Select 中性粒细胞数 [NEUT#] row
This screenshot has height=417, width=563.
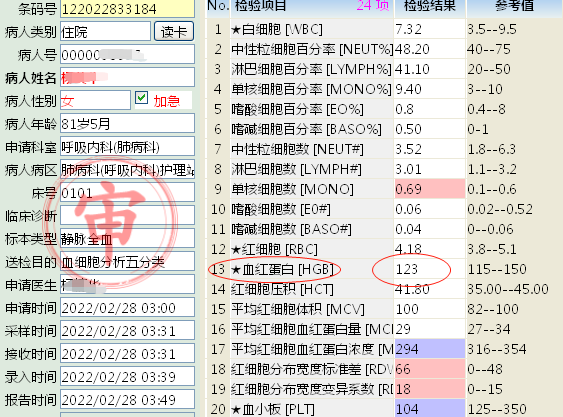point(384,149)
